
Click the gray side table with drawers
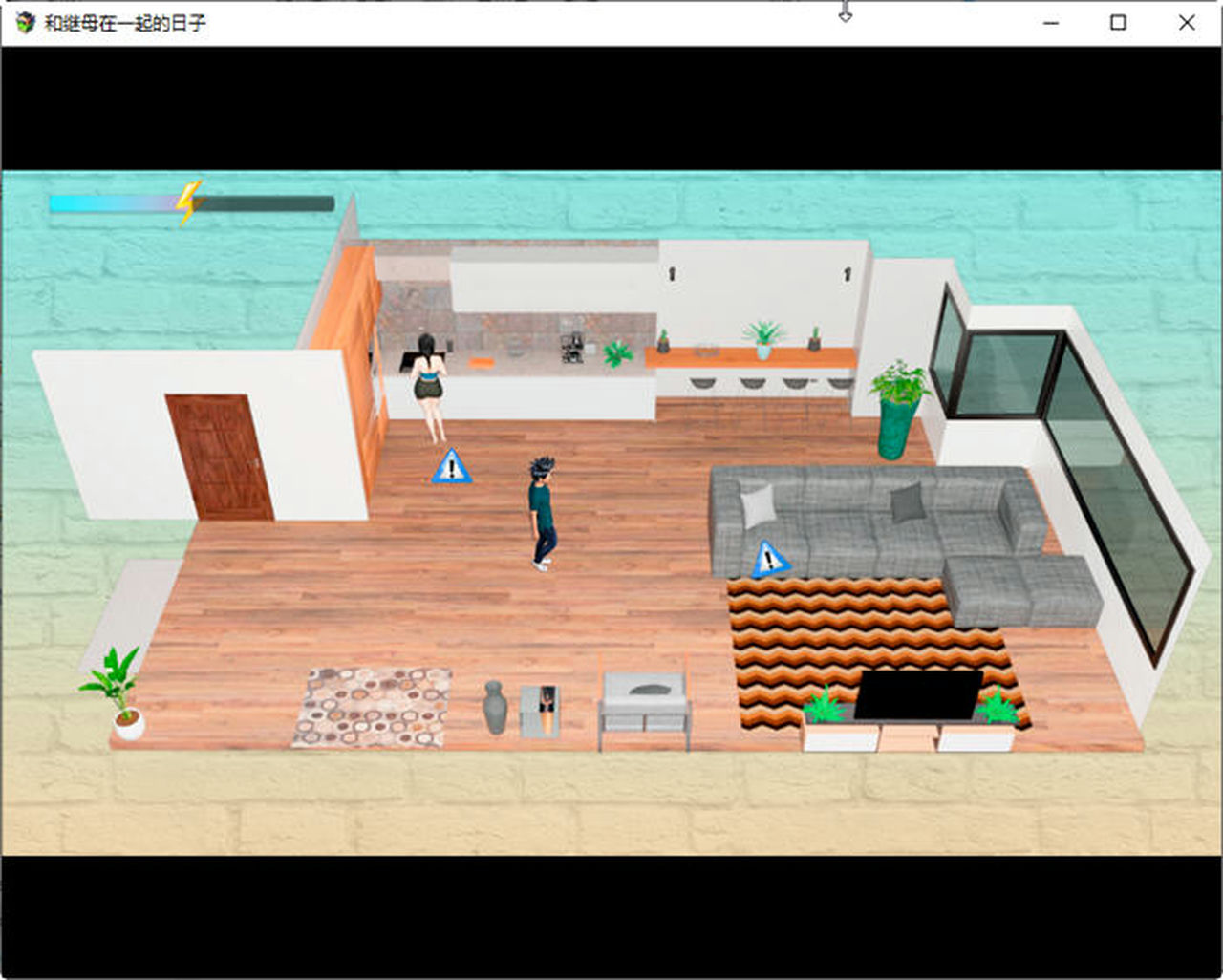[645, 709]
